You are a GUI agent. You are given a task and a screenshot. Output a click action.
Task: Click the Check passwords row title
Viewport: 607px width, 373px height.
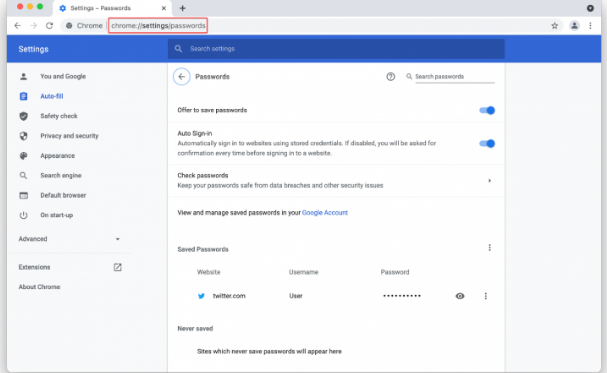pyautogui.click(x=203, y=175)
